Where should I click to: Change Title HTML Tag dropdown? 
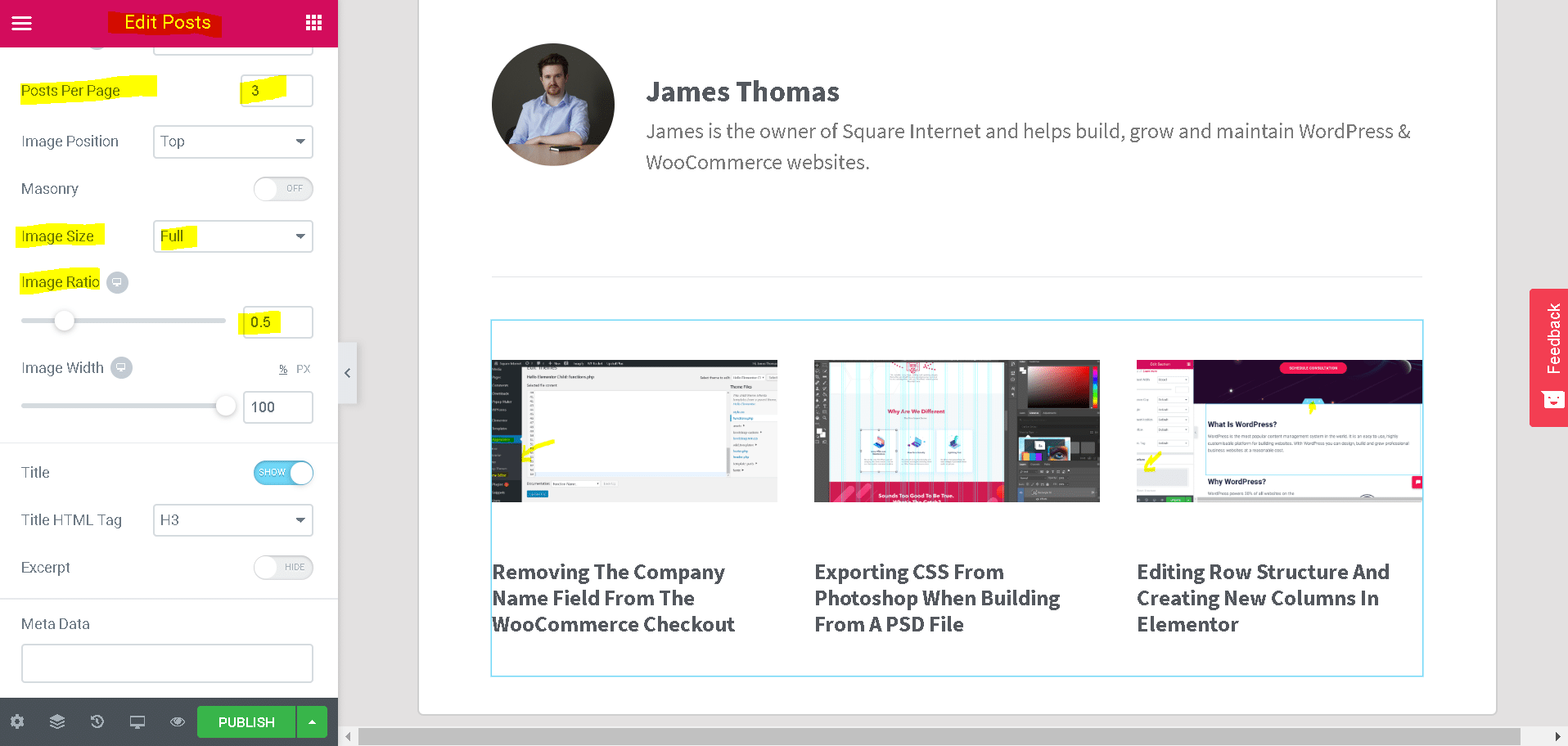point(232,520)
